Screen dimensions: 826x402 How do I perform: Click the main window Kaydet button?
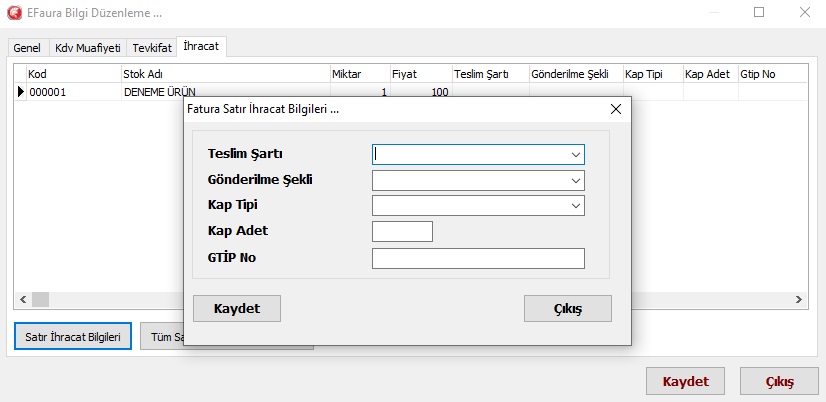click(x=685, y=382)
